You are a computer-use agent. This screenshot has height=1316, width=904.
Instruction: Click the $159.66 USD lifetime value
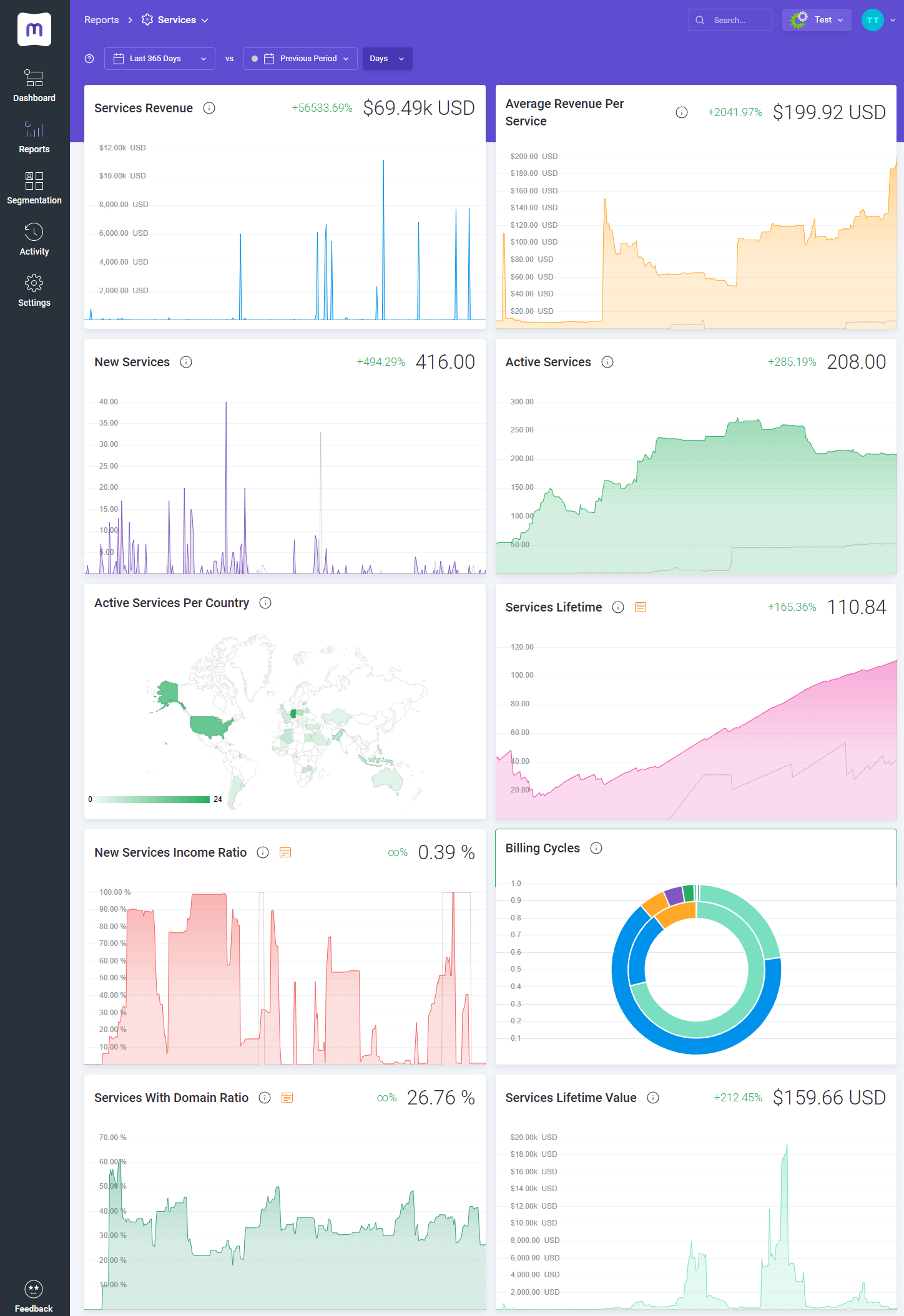(829, 1098)
